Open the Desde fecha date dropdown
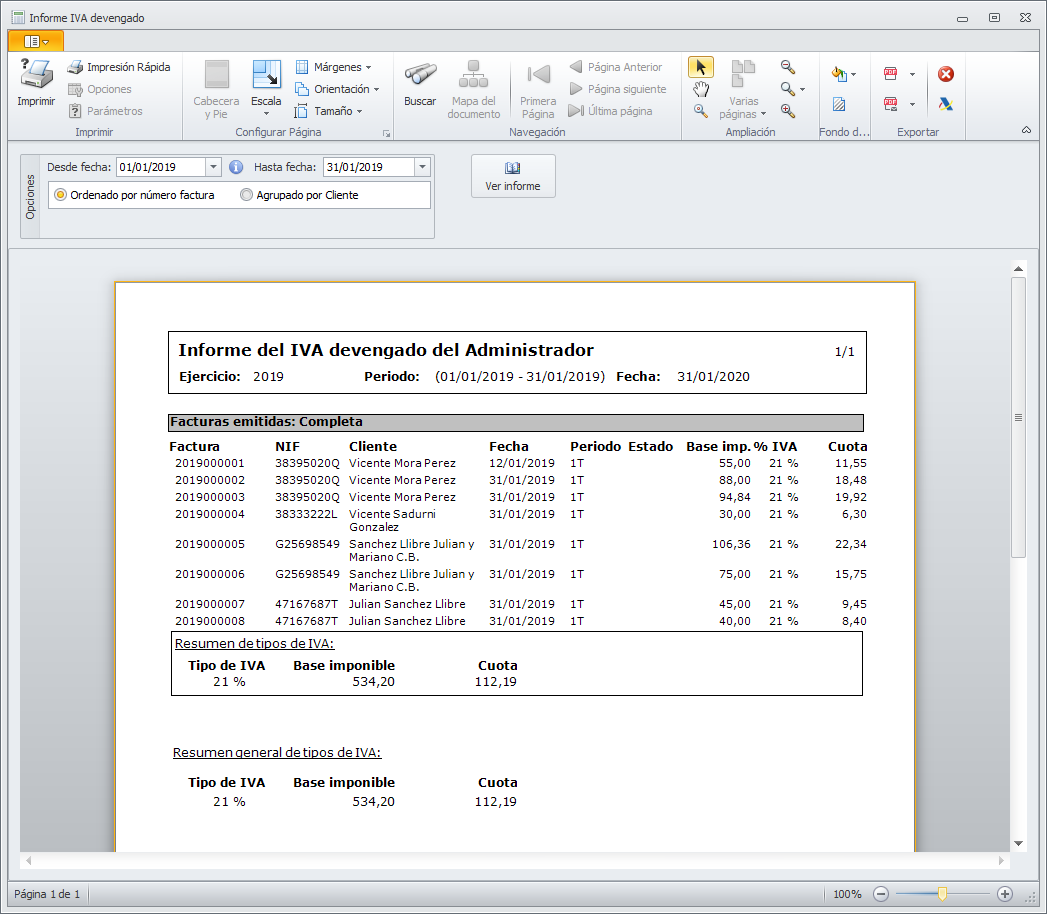 point(213,167)
